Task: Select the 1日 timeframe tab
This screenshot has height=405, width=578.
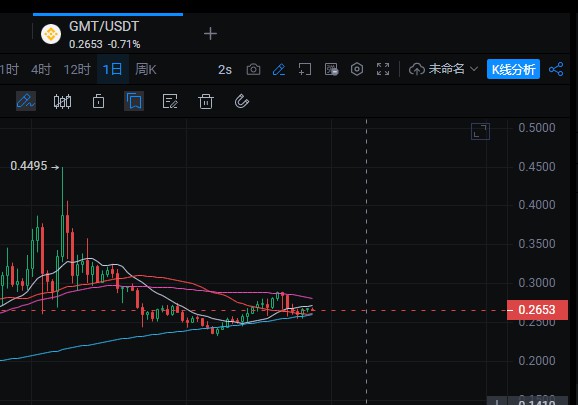Action: click(112, 69)
